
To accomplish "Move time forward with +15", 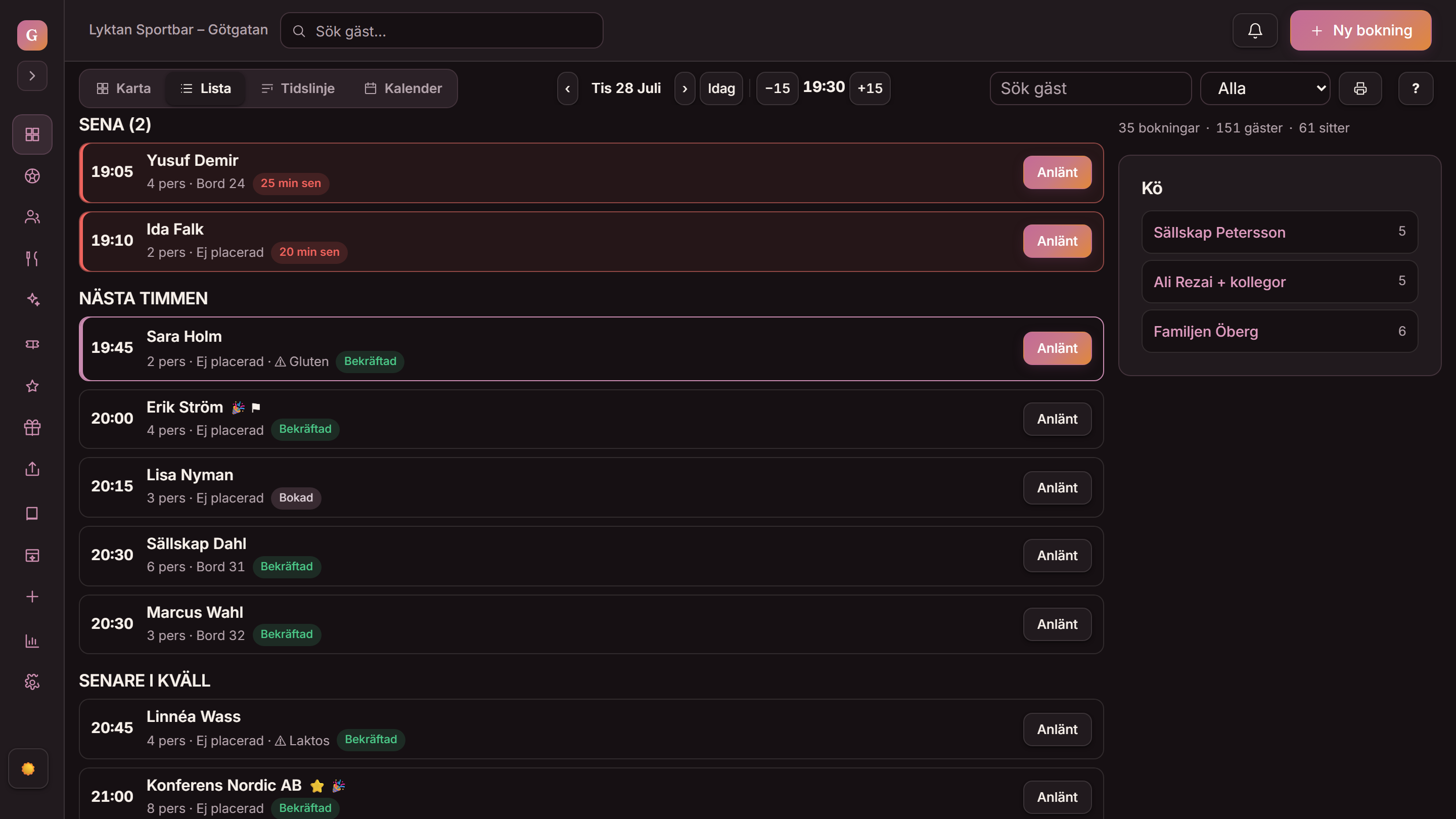I will [x=870, y=88].
